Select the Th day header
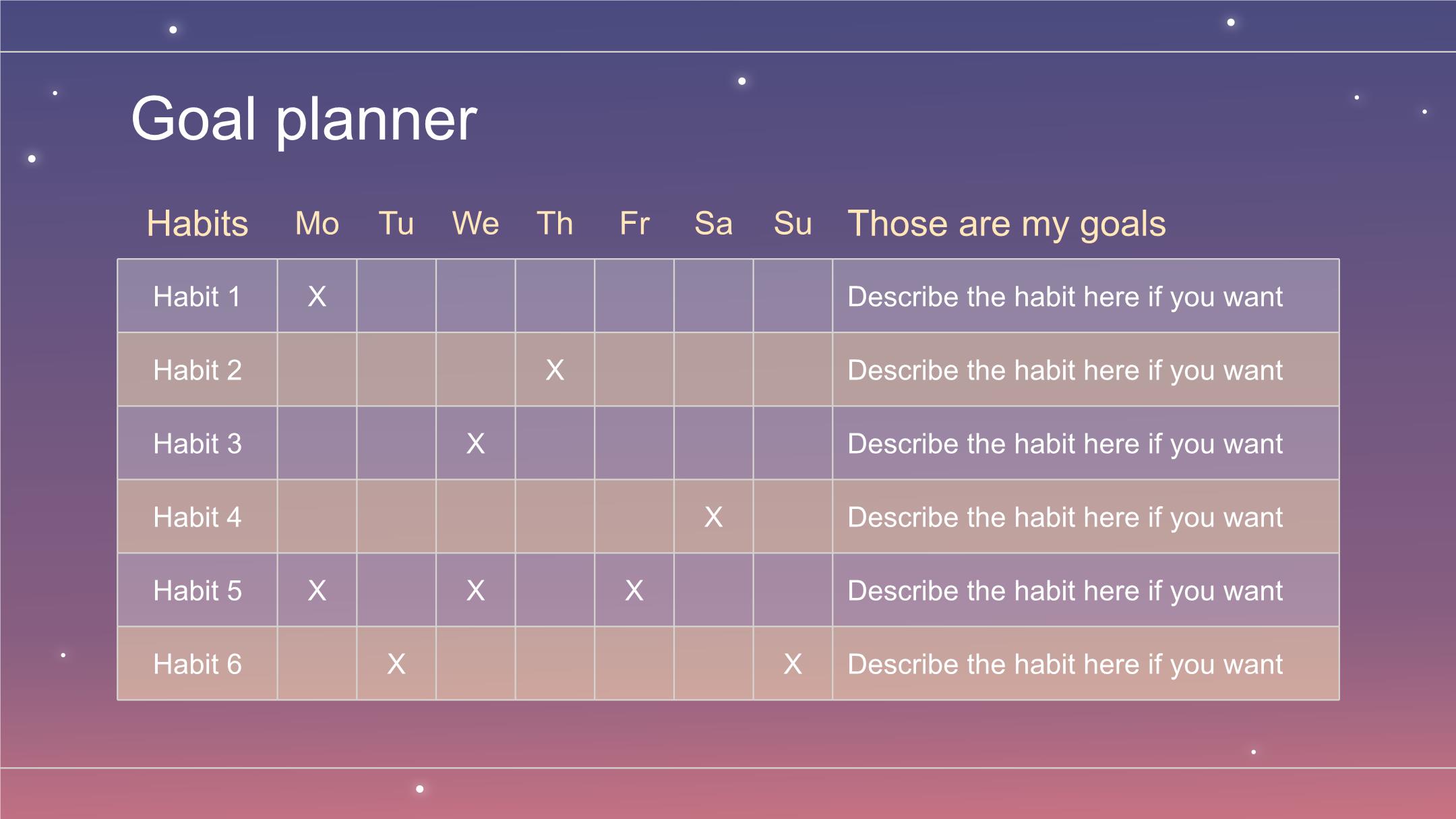The height and width of the screenshot is (819, 1456). [x=555, y=224]
